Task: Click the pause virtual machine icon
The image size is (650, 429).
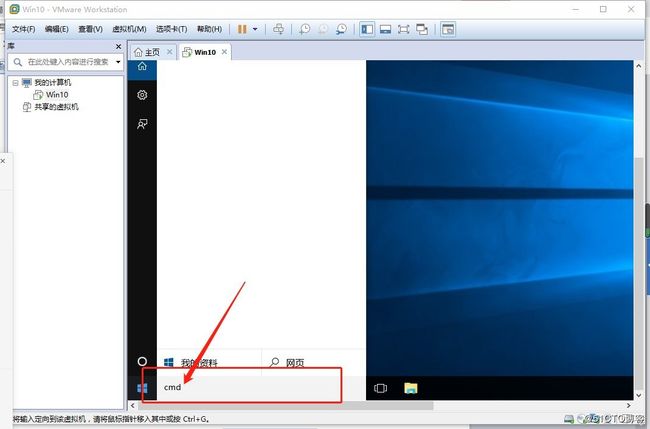Action: pyautogui.click(x=242, y=29)
